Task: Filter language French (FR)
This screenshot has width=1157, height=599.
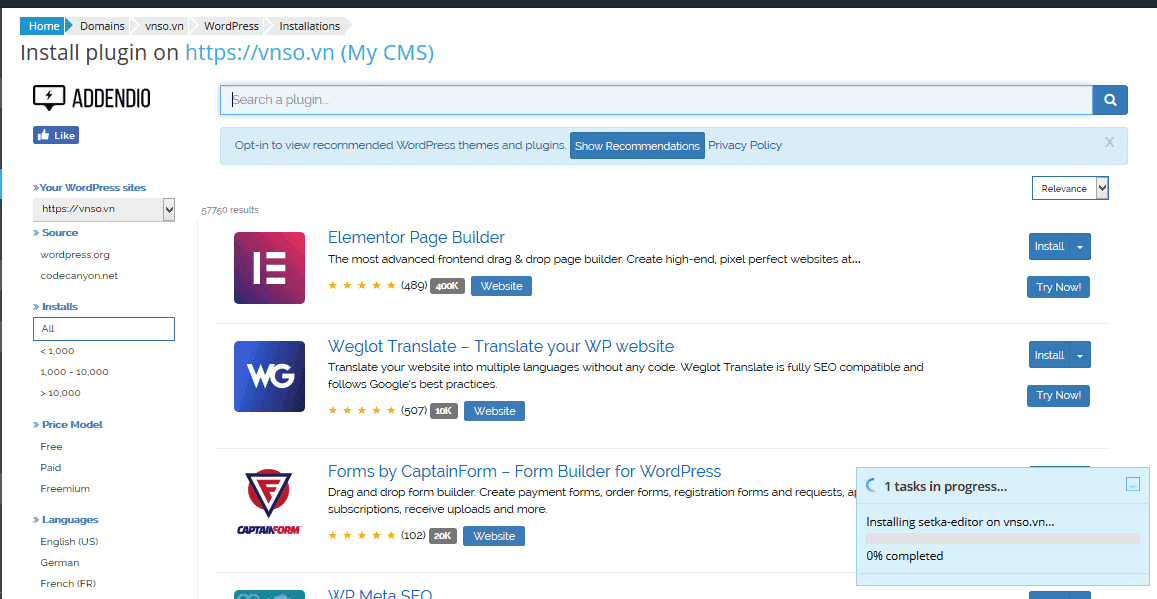Action: pyautogui.click(x=68, y=584)
